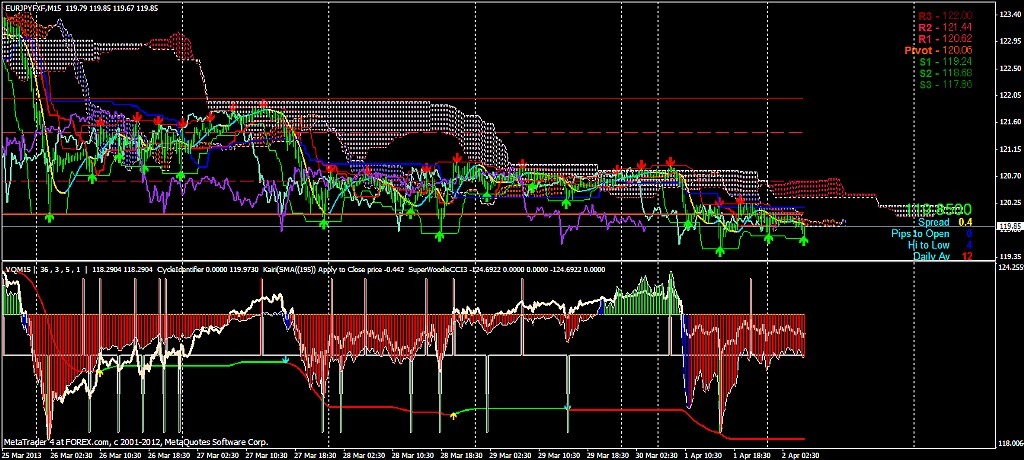1024x460 pixels.
Task: Click the 29 Mar 10:30 time label
Action: (562, 455)
